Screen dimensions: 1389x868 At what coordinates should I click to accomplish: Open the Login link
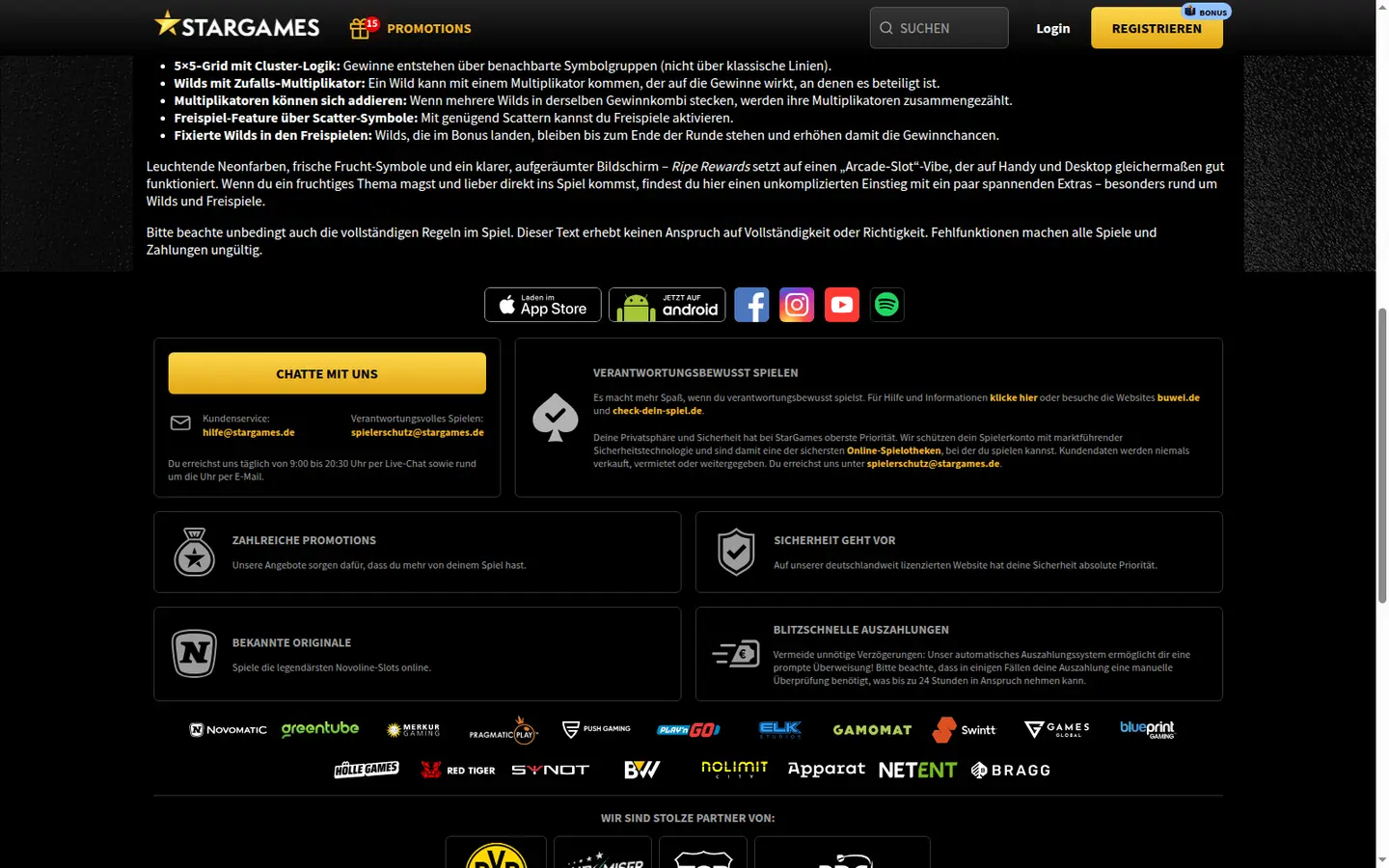click(1052, 28)
